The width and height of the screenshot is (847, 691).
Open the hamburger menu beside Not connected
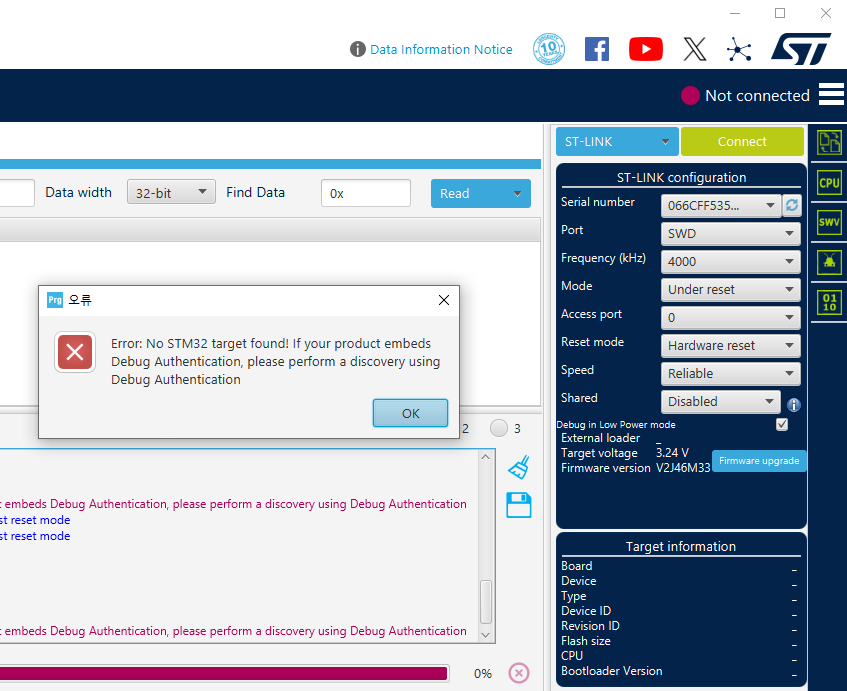pyautogui.click(x=831, y=95)
